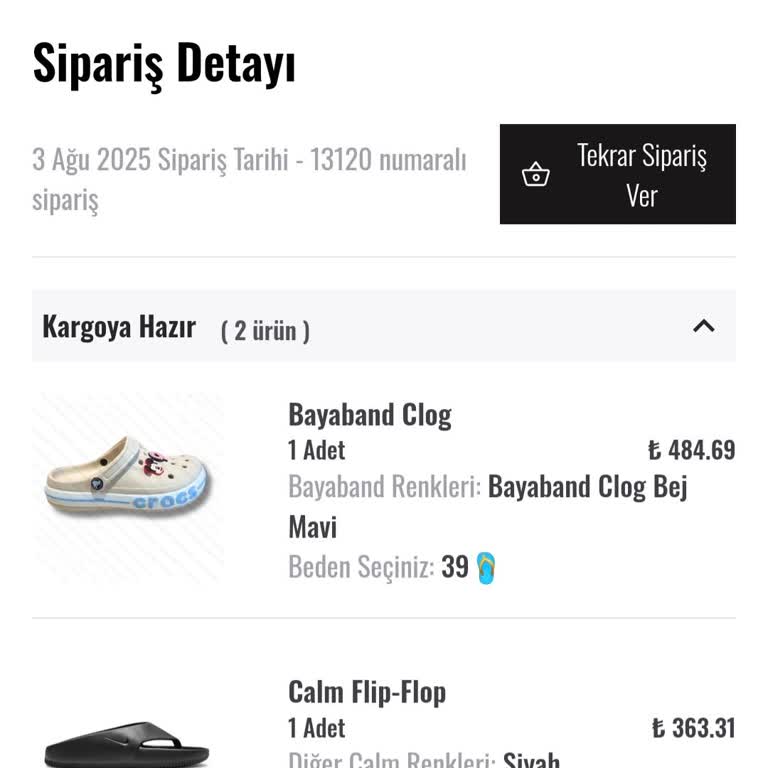768x768 pixels.
Task: Open the Bayaband Clog product image
Action: (x=128, y=488)
